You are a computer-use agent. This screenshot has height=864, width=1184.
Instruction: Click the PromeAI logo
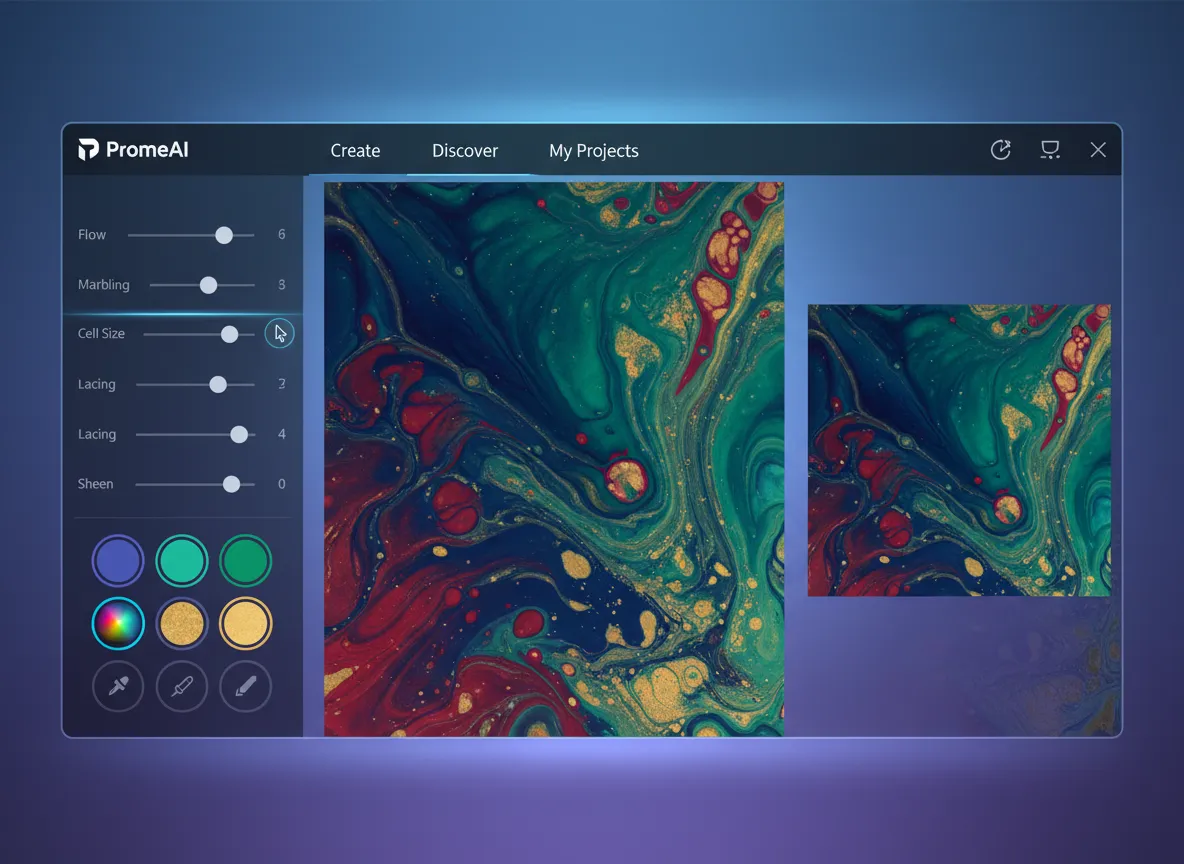click(x=133, y=150)
